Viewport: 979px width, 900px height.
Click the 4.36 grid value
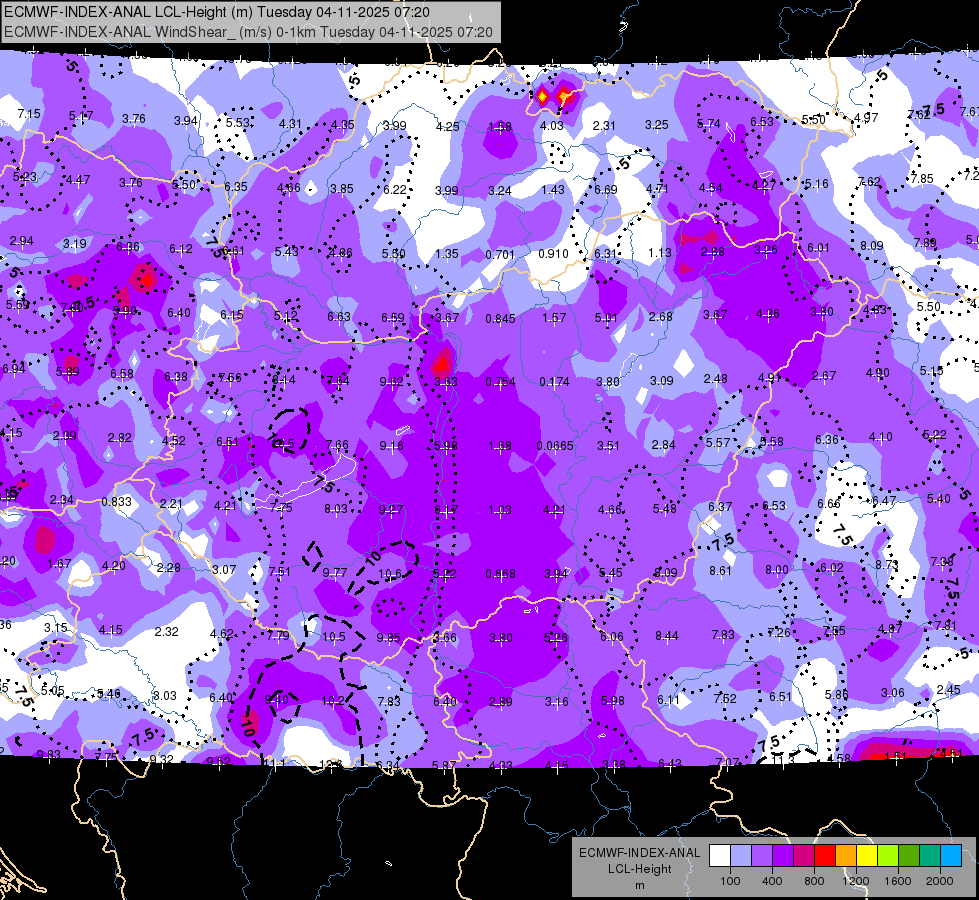[767, 314]
